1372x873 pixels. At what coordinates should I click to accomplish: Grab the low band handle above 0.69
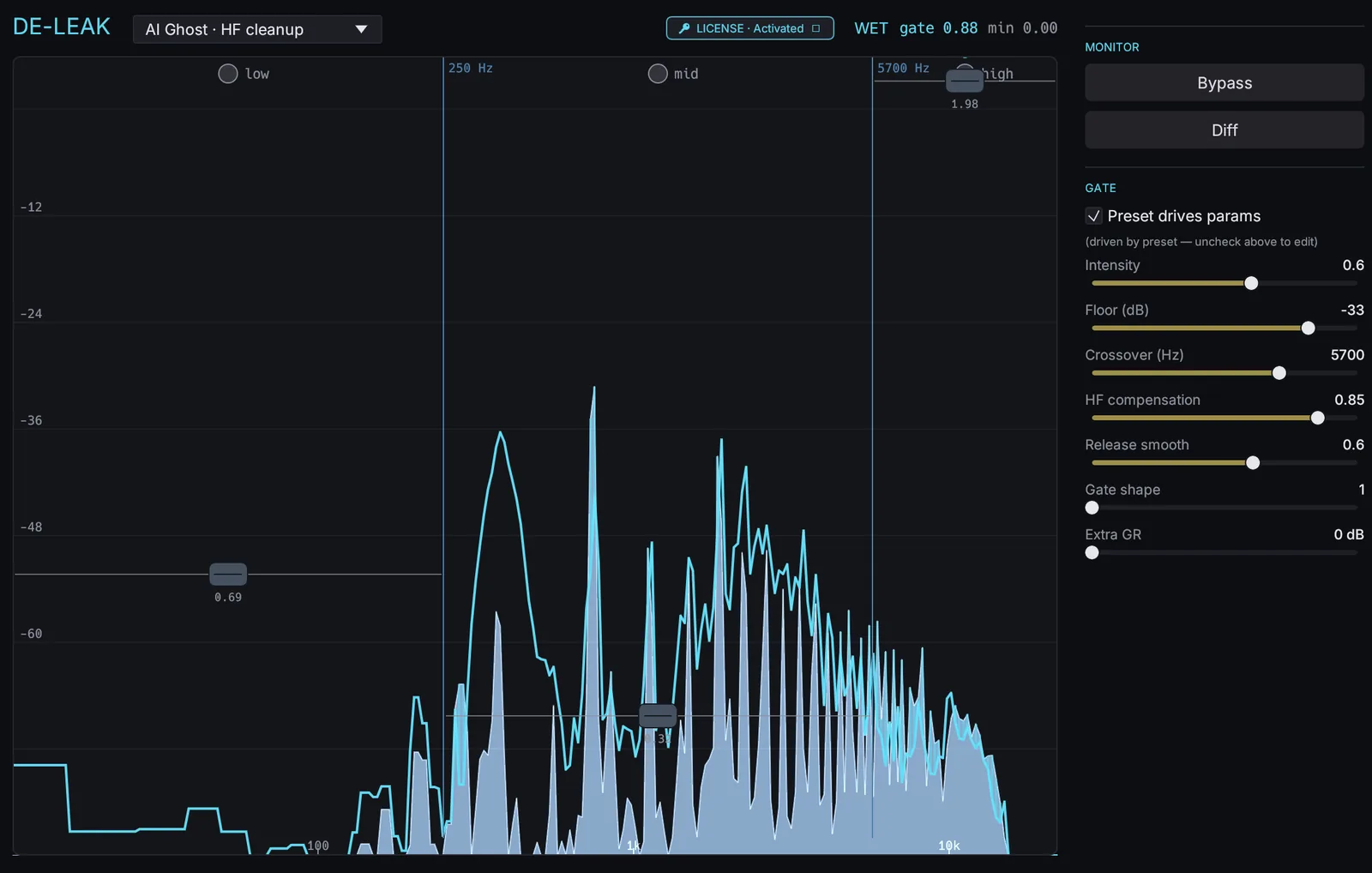click(228, 574)
